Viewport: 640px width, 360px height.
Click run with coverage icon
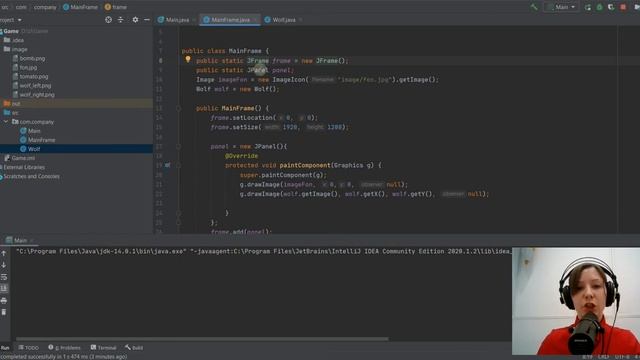(x=611, y=7)
